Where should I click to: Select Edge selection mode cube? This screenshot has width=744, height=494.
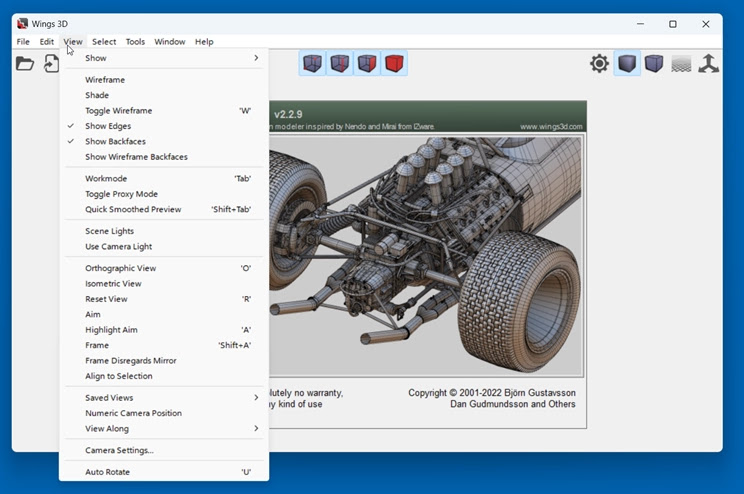coord(340,63)
